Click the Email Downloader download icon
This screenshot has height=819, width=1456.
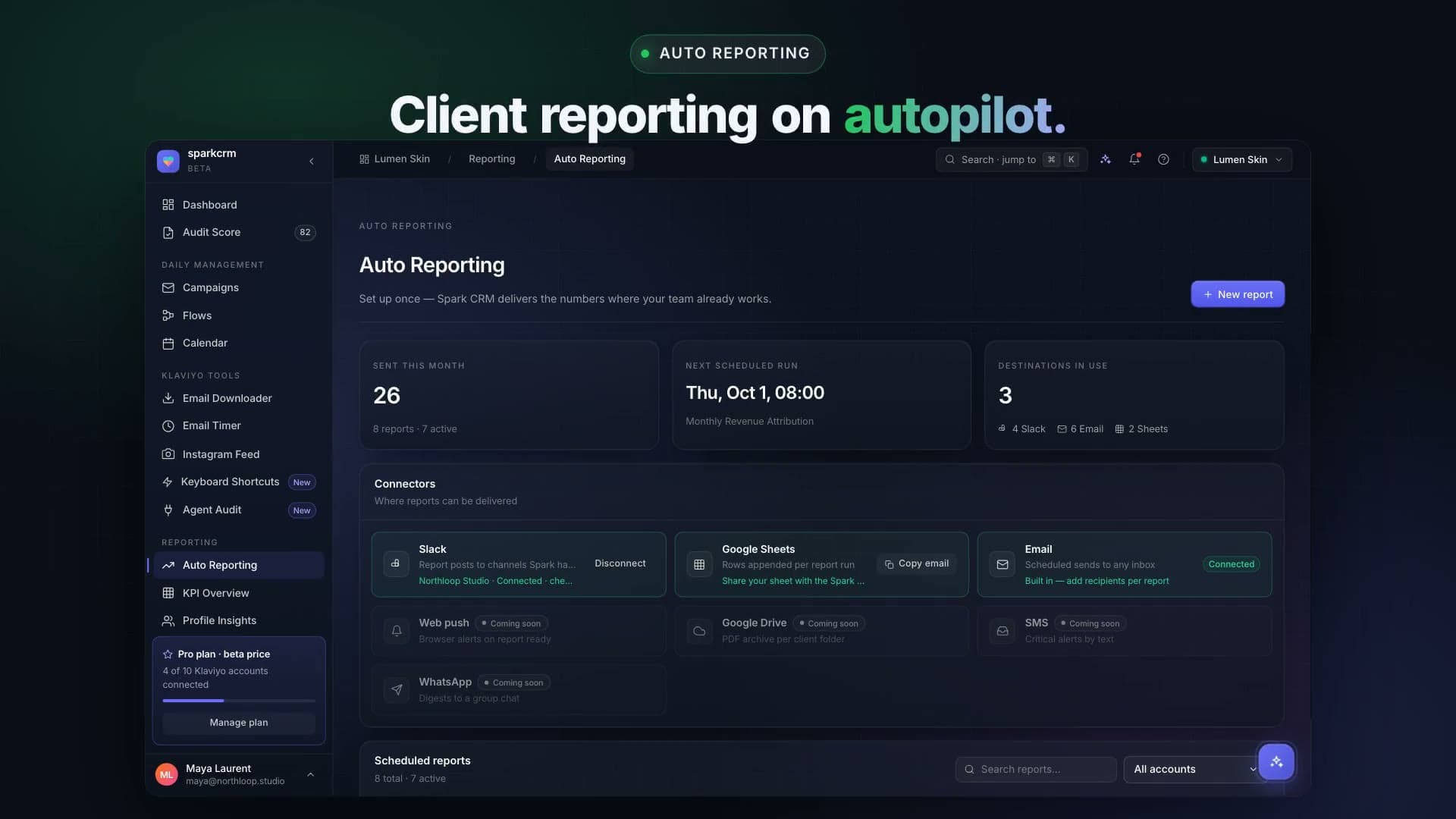168,398
